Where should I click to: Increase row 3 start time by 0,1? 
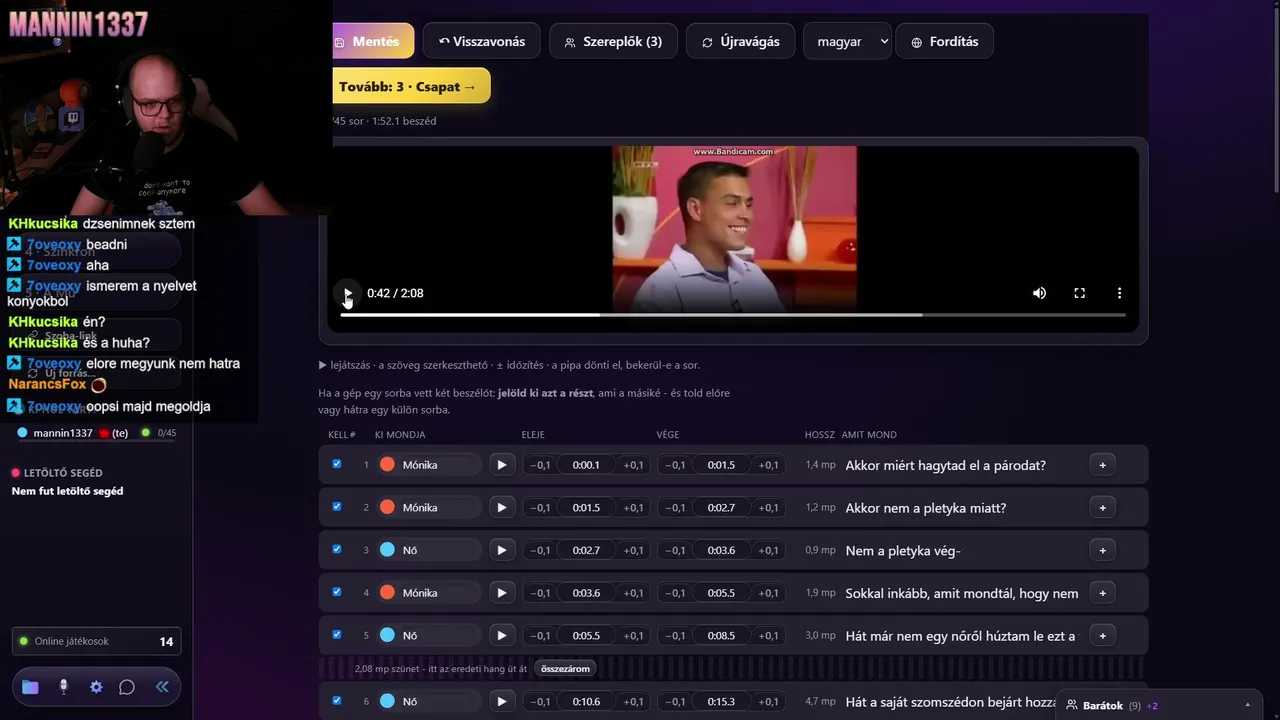click(633, 550)
